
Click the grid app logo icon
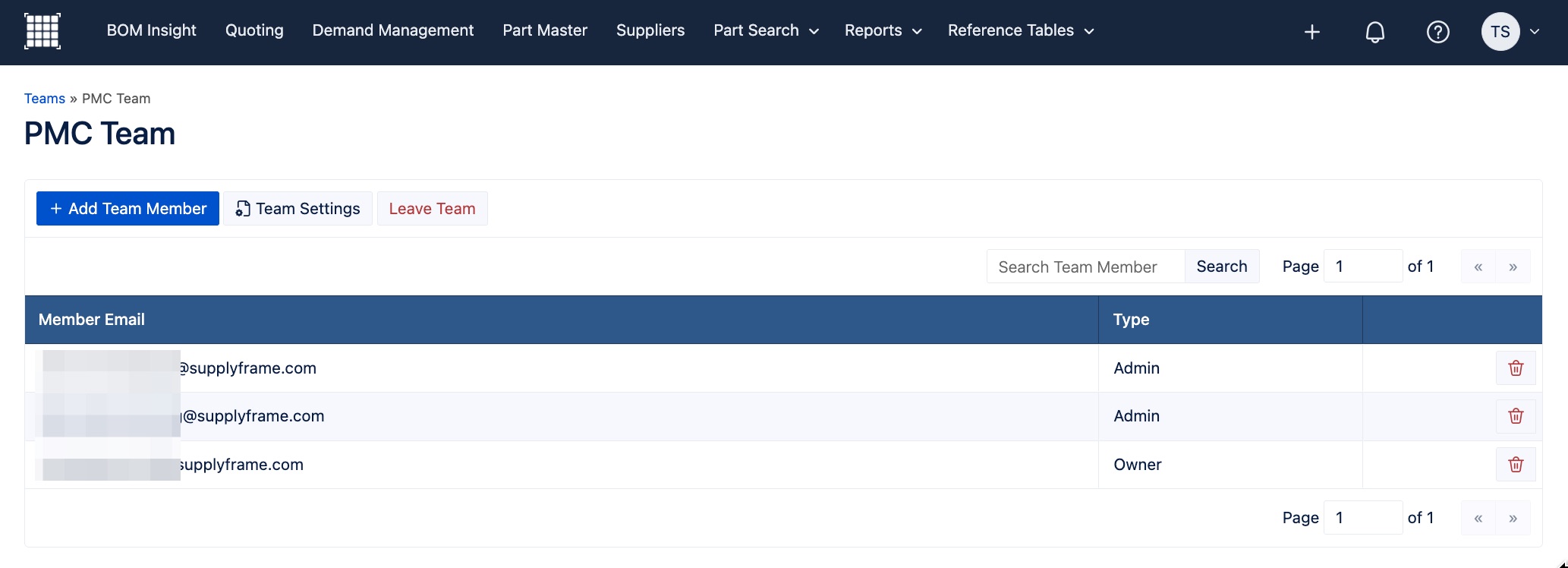point(43,31)
